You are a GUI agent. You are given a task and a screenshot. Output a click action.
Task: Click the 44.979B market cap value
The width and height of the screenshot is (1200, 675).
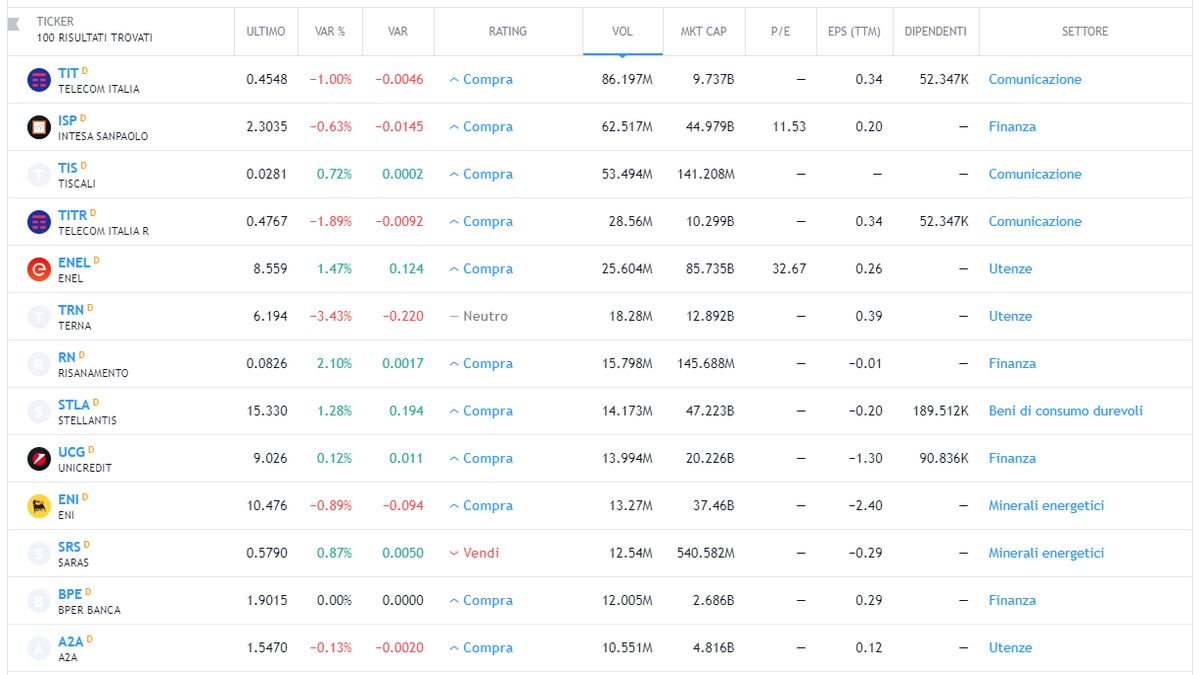coord(707,127)
